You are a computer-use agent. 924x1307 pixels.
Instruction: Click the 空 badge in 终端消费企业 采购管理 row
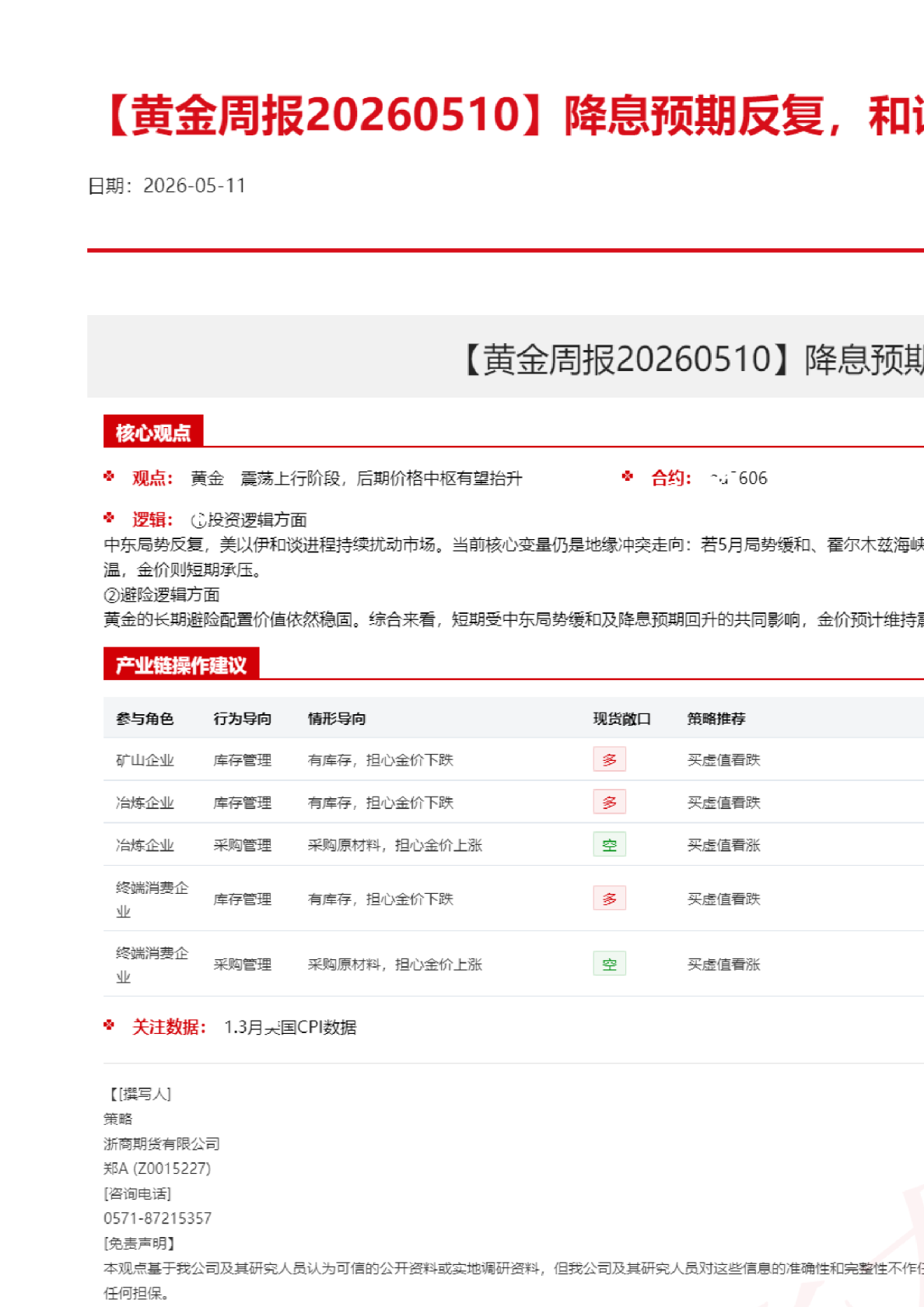point(610,964)
